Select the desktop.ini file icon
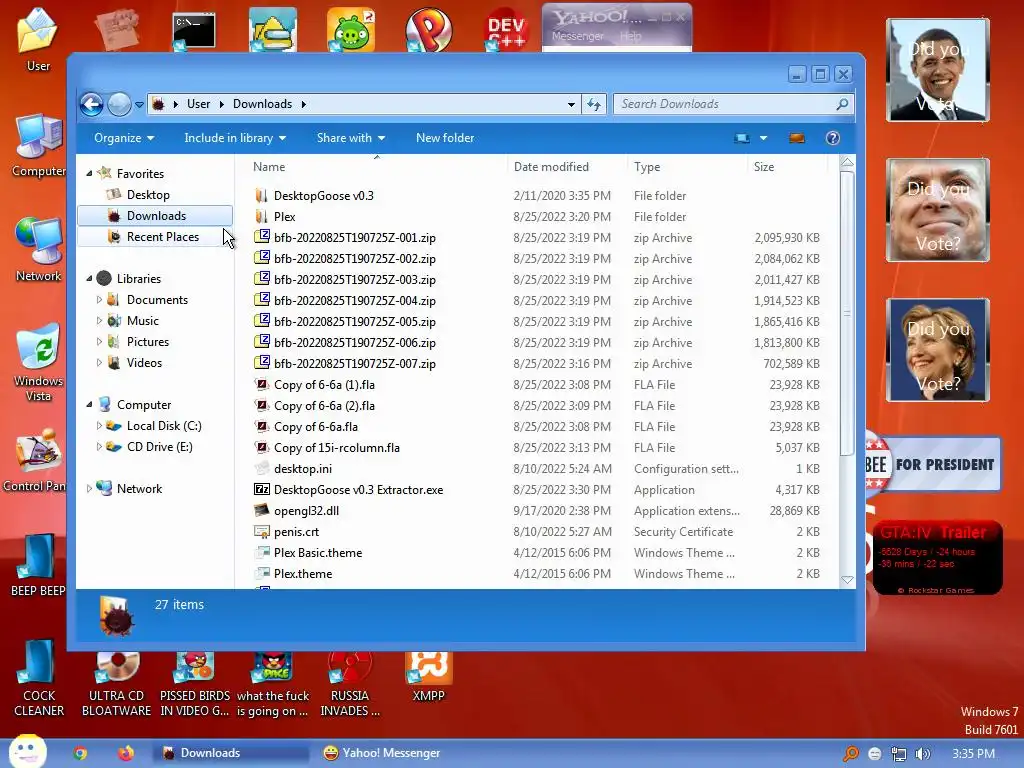This screenshot has height=768, width=1024. click(262, 468)
